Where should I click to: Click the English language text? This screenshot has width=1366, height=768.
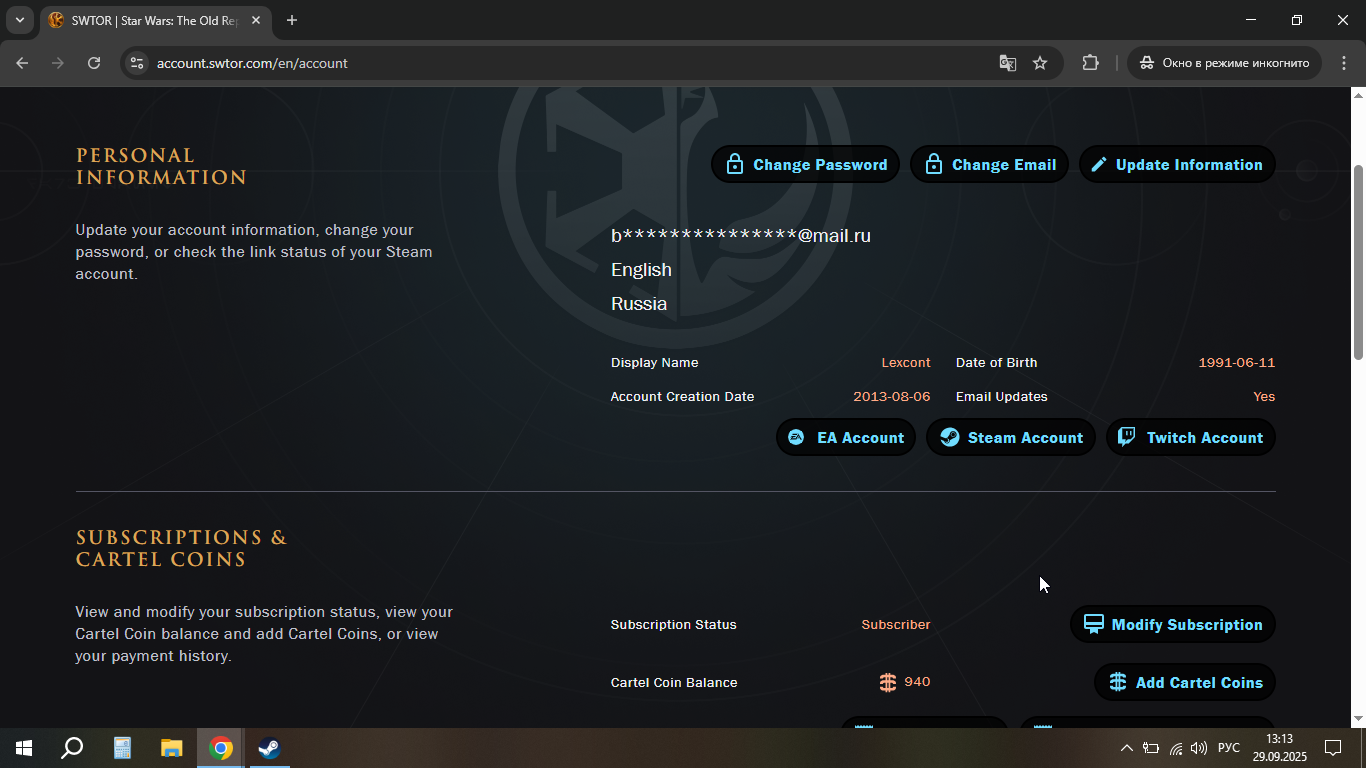click(641, 270)
